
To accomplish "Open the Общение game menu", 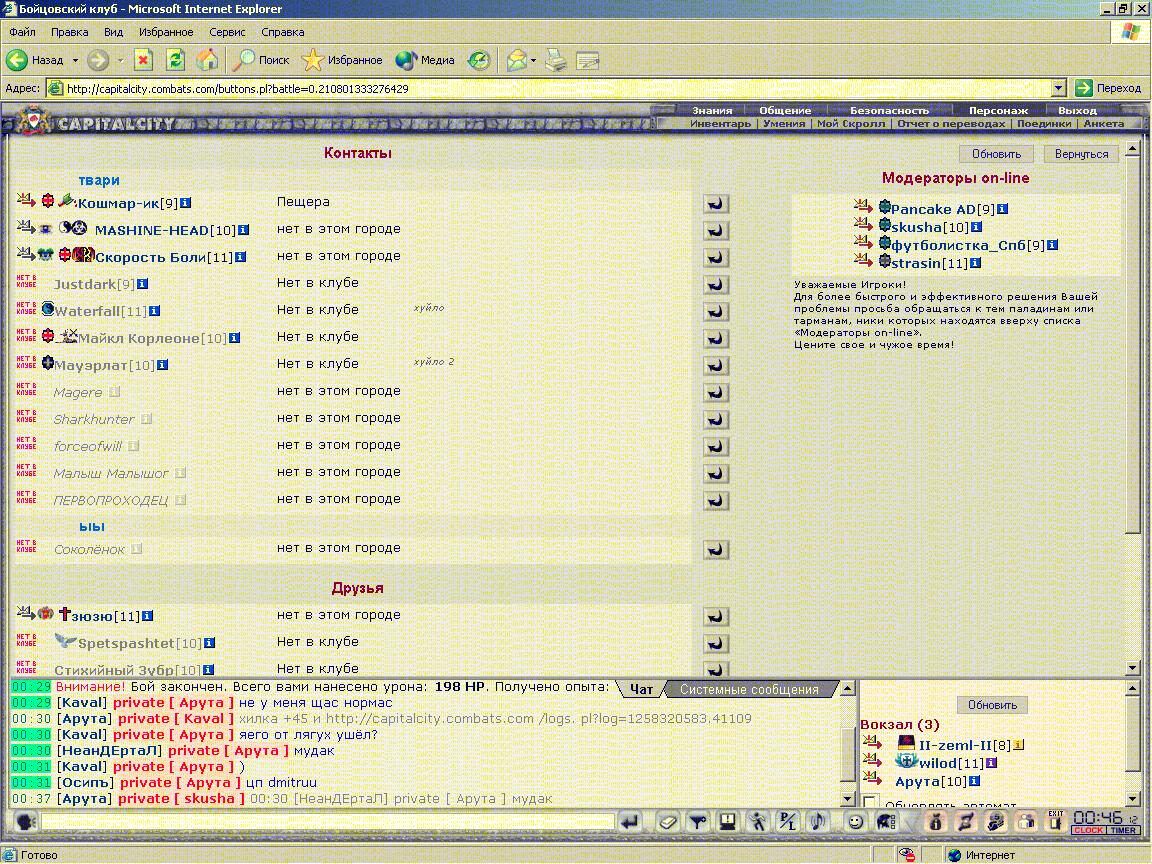I will [x=785, y=110].
